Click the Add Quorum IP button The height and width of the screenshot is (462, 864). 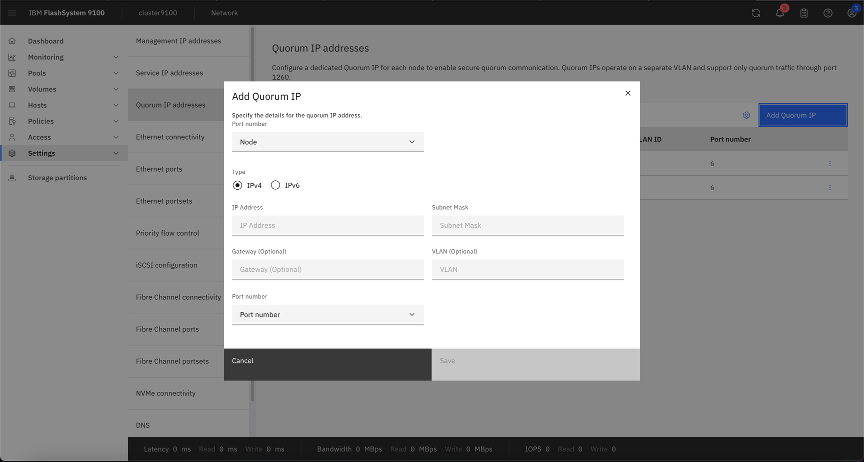(x=803, y=115)
